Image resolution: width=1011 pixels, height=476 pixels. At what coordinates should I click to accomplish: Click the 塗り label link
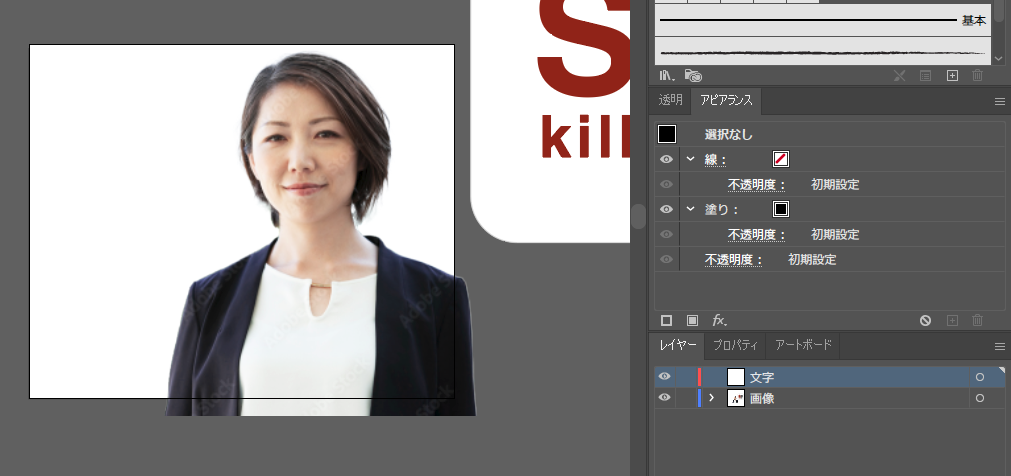point(721,210)
